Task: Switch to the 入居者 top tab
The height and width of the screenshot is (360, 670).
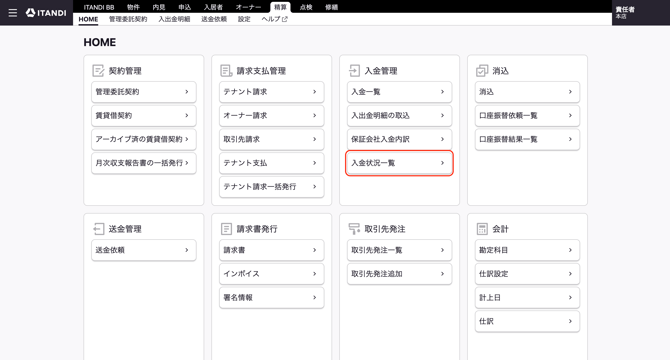Action: tap(213, 7)
